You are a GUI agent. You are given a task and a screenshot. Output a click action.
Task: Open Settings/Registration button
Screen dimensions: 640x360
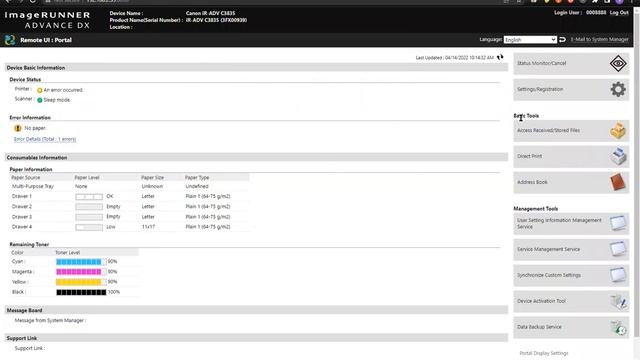571,89
